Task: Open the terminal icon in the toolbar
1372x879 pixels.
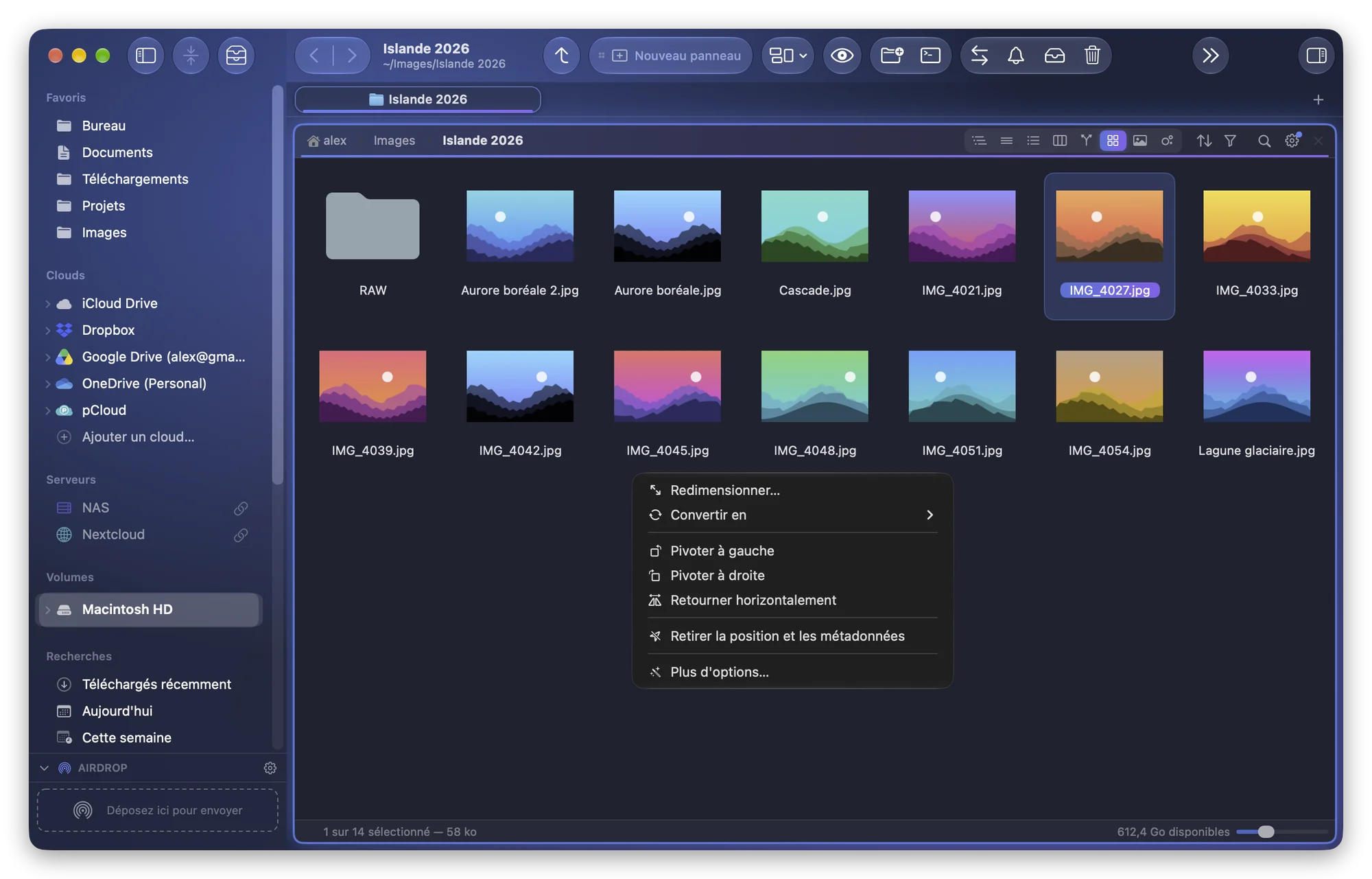Action: click(x=930, y=56)
